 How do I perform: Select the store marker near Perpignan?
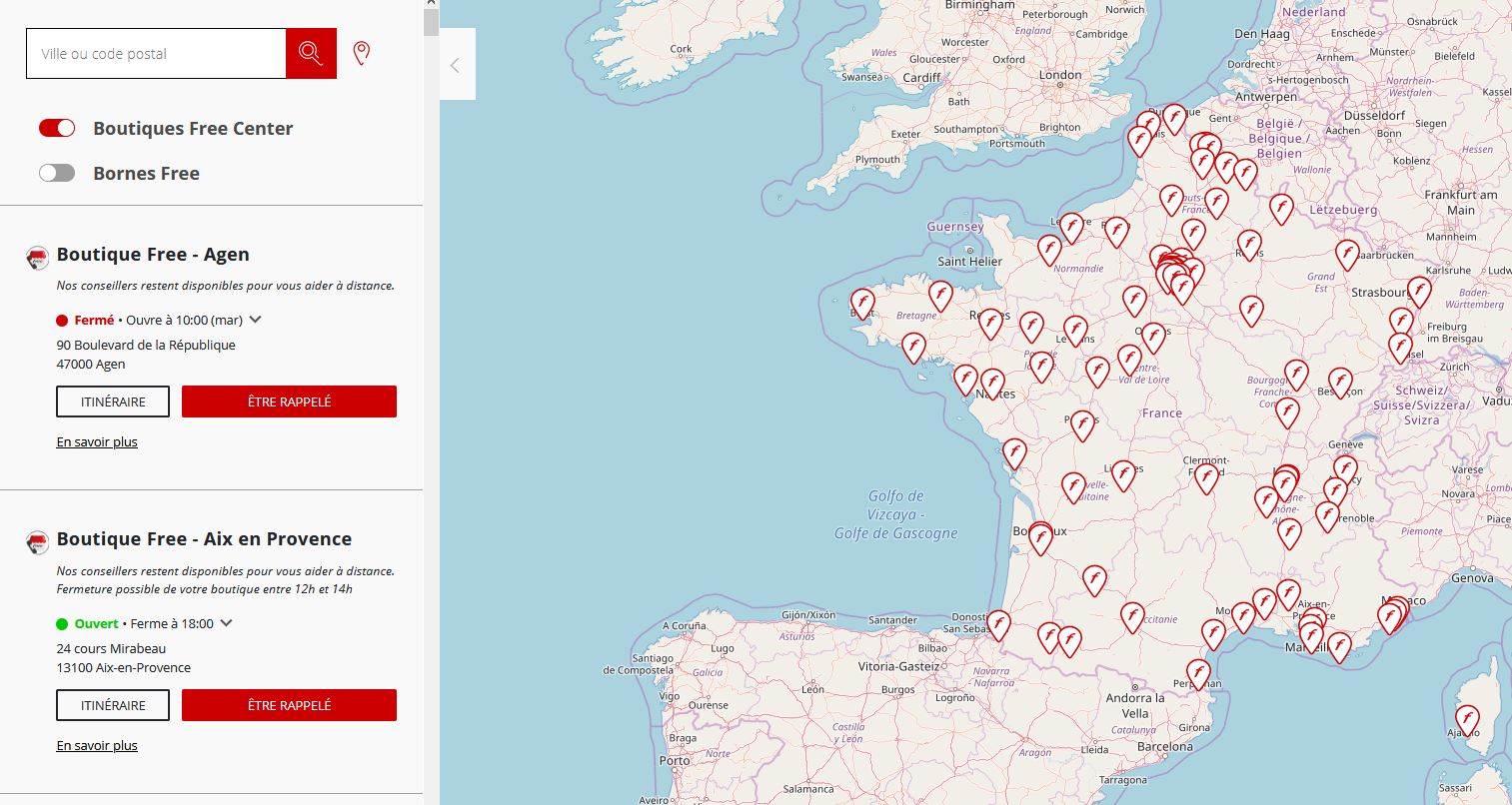click(x=1198, y=672)
